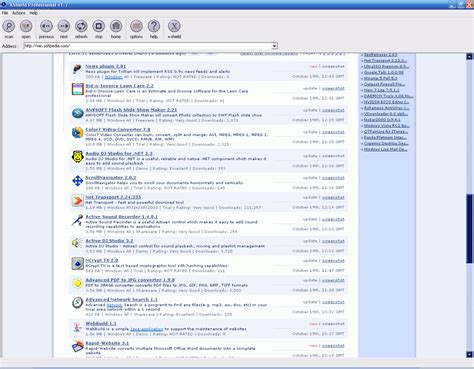
Task: Open ANVSOFT Flash Slide Show Maker link
Action: pyautogui.click(x=131, y=110)
